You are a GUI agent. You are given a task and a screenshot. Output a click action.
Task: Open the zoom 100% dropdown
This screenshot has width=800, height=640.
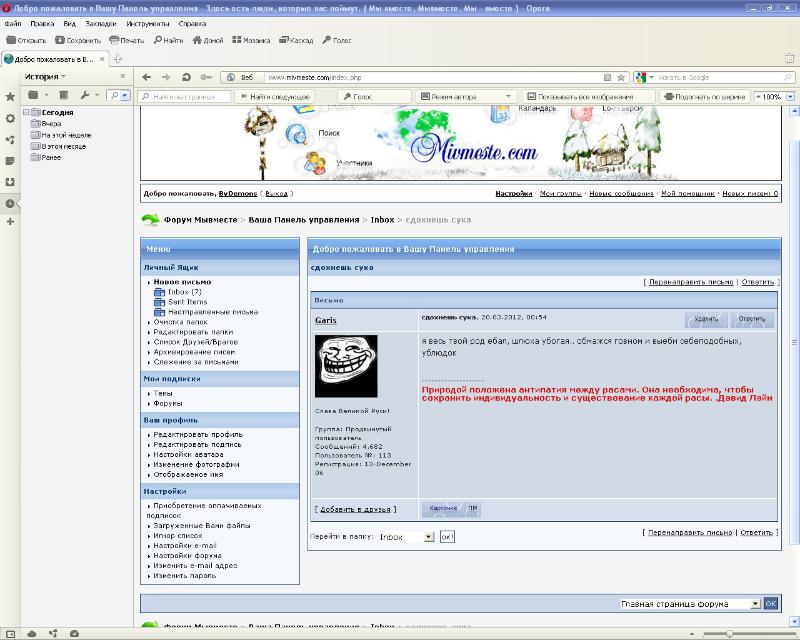point(773,97)
